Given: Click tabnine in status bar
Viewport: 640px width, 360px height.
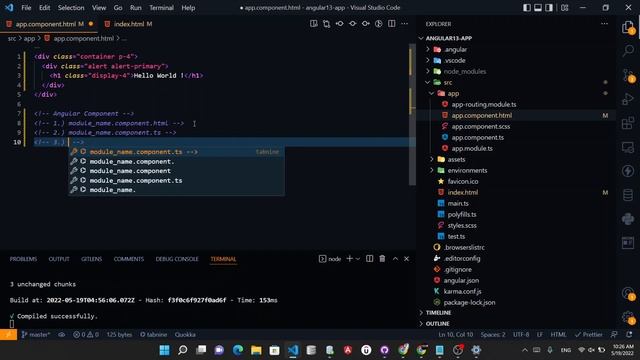Looking at the screenshot, I should tap(153, 335).
